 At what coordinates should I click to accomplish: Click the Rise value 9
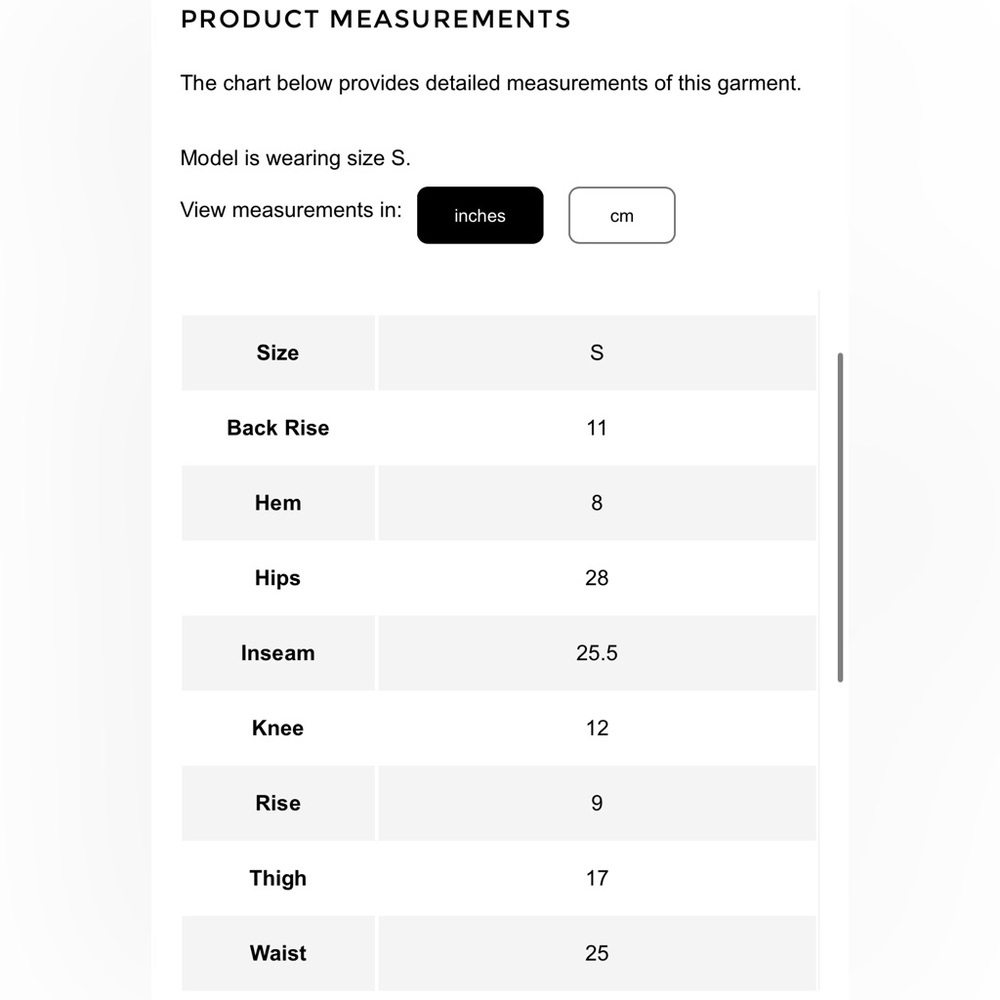point(597,804)
